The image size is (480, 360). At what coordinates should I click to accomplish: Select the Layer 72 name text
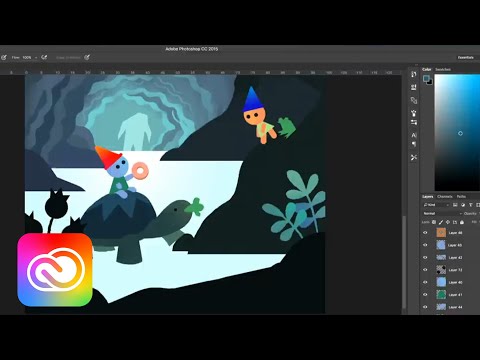point(455,270)
